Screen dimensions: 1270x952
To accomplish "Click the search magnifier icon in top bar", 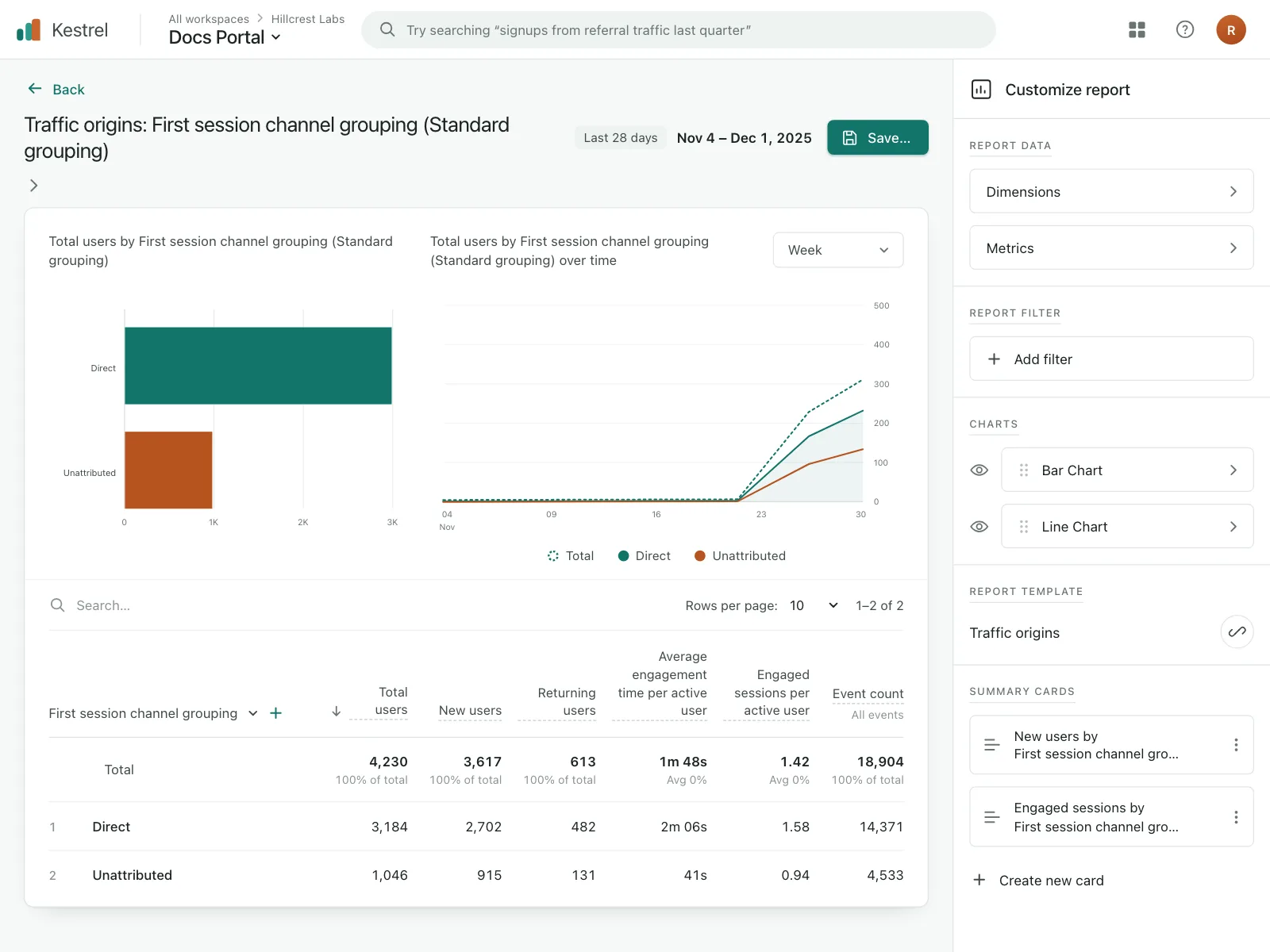I will point(387,30).
